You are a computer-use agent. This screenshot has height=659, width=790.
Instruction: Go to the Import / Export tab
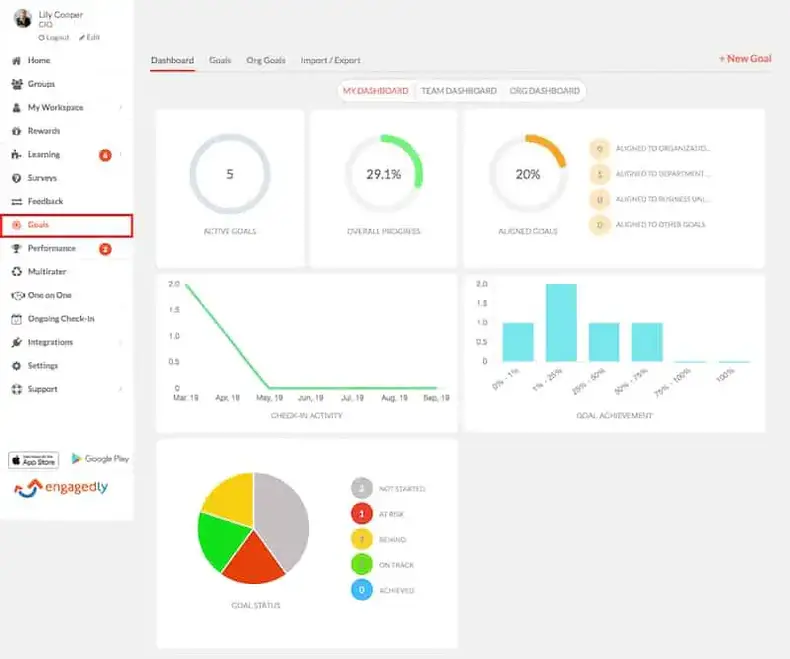(x=330, y=60)
